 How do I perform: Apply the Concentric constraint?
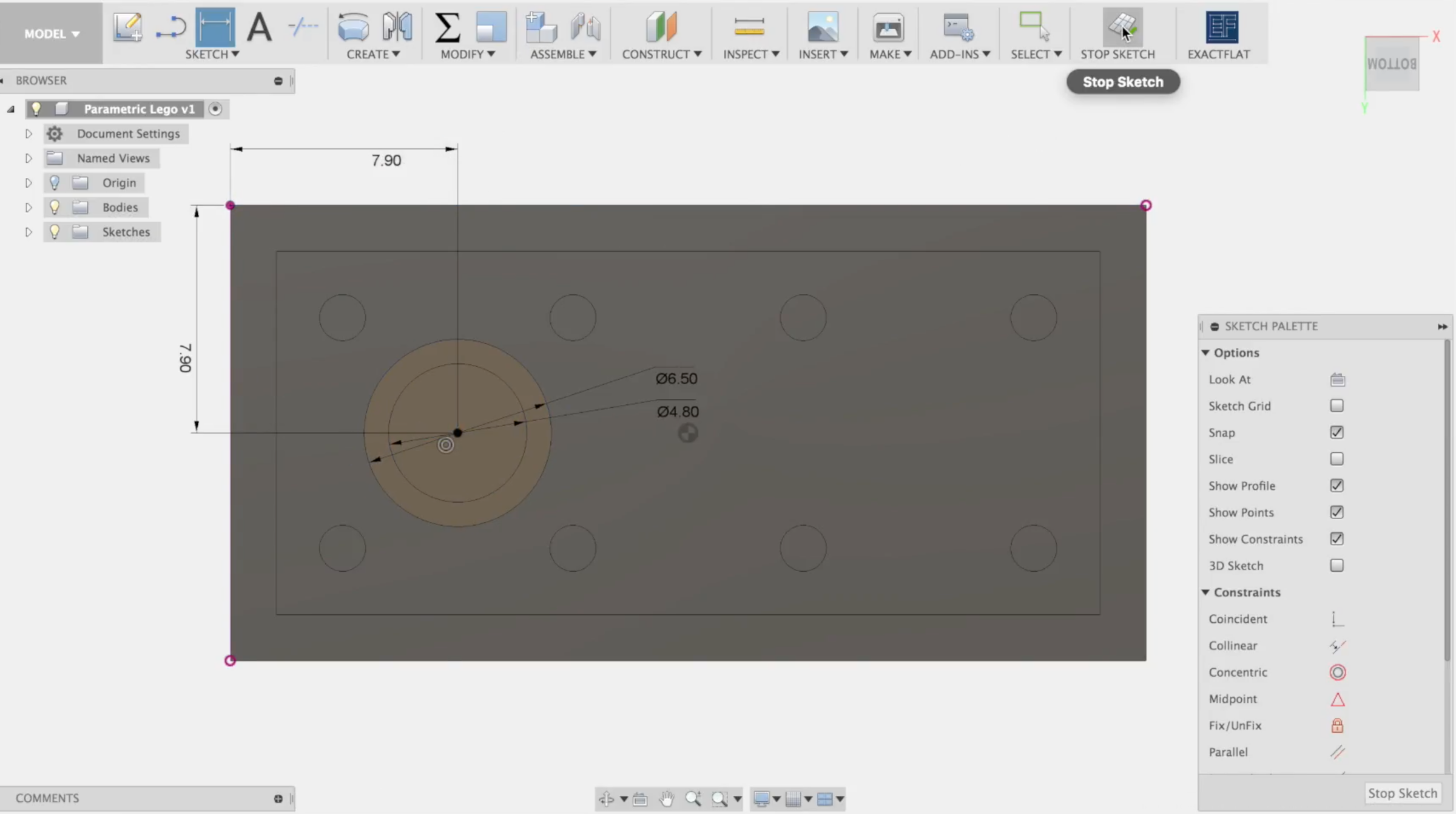pyautogui.click(x=1338, y=672)
